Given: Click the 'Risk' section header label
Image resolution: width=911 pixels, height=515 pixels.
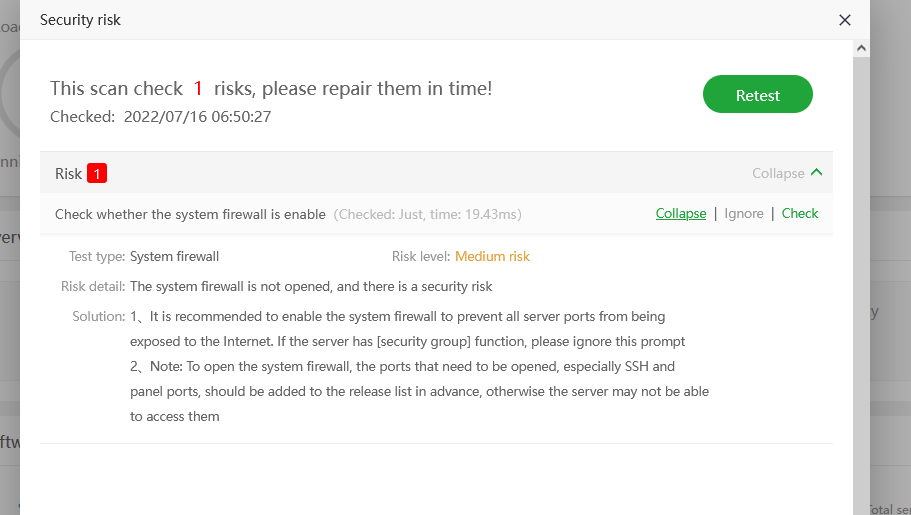Looking at the screenshot, I should (68, 173).
